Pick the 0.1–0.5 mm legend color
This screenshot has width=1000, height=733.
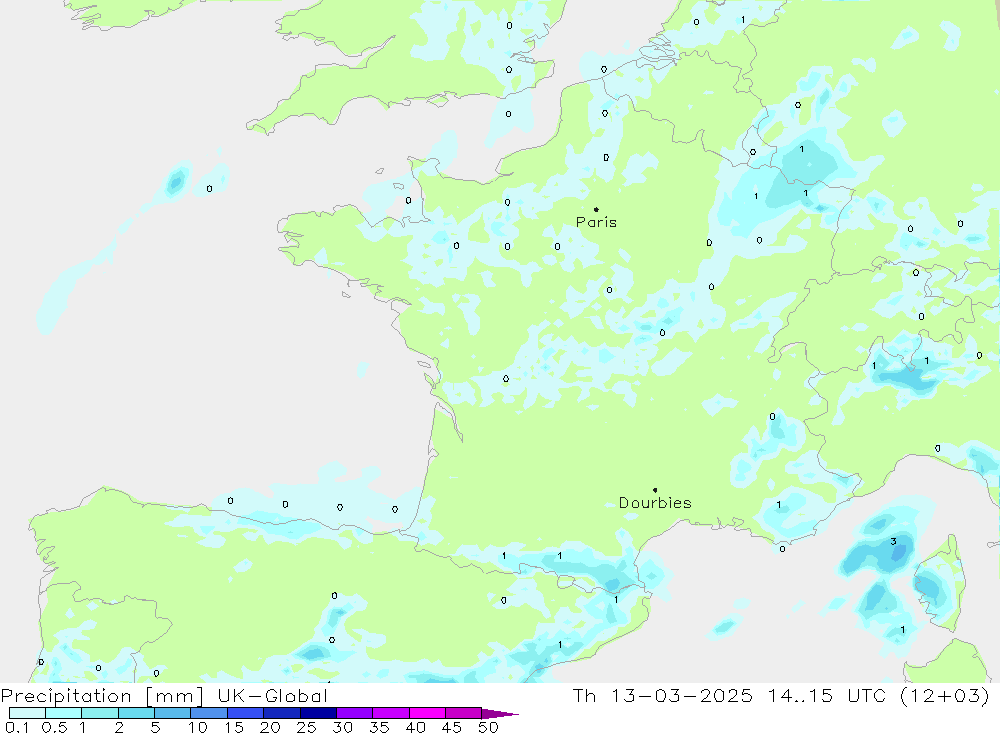(x=27, y=713)
